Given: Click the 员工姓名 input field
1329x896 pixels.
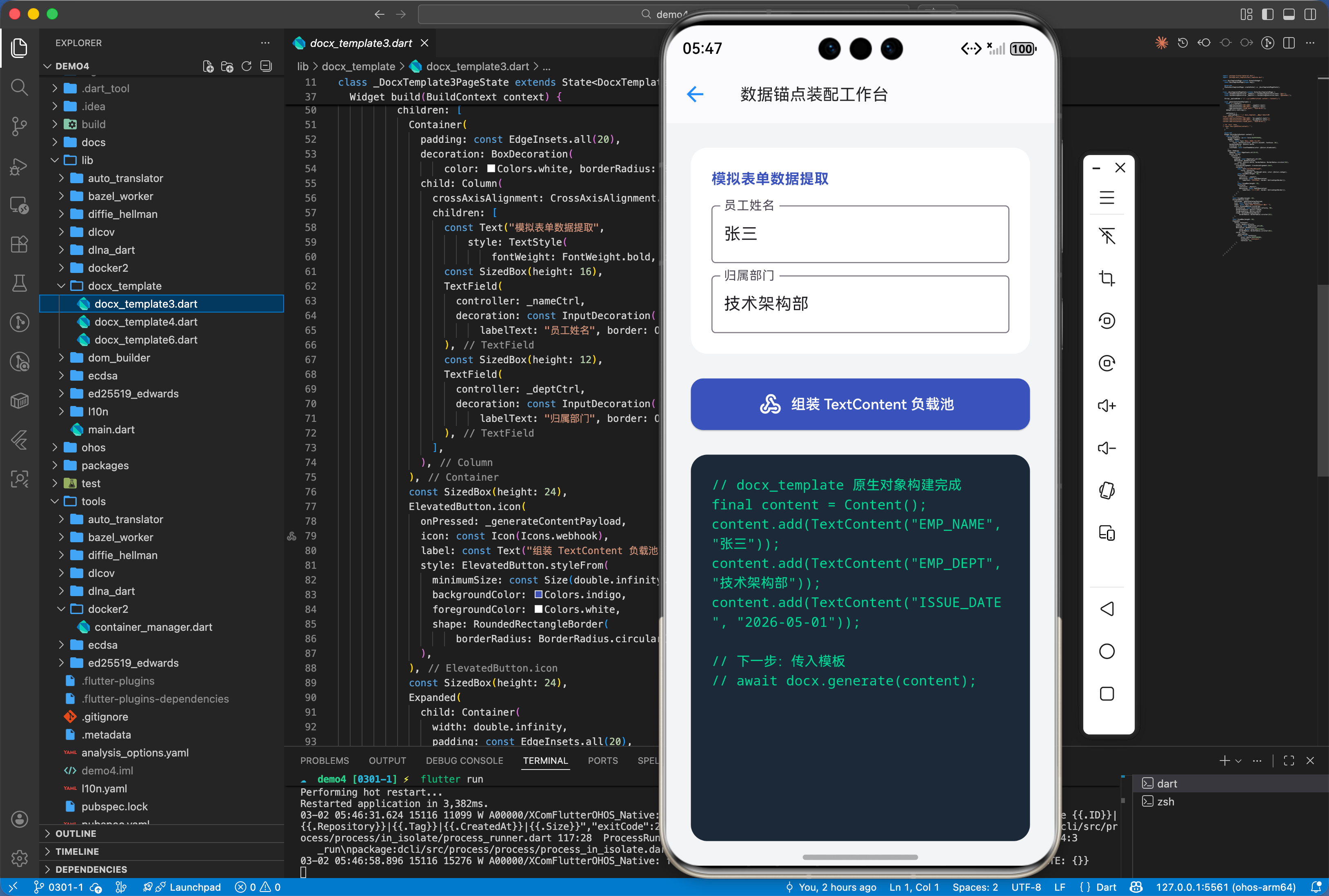Looking at the screenshot, I should (x=860, y=234).
